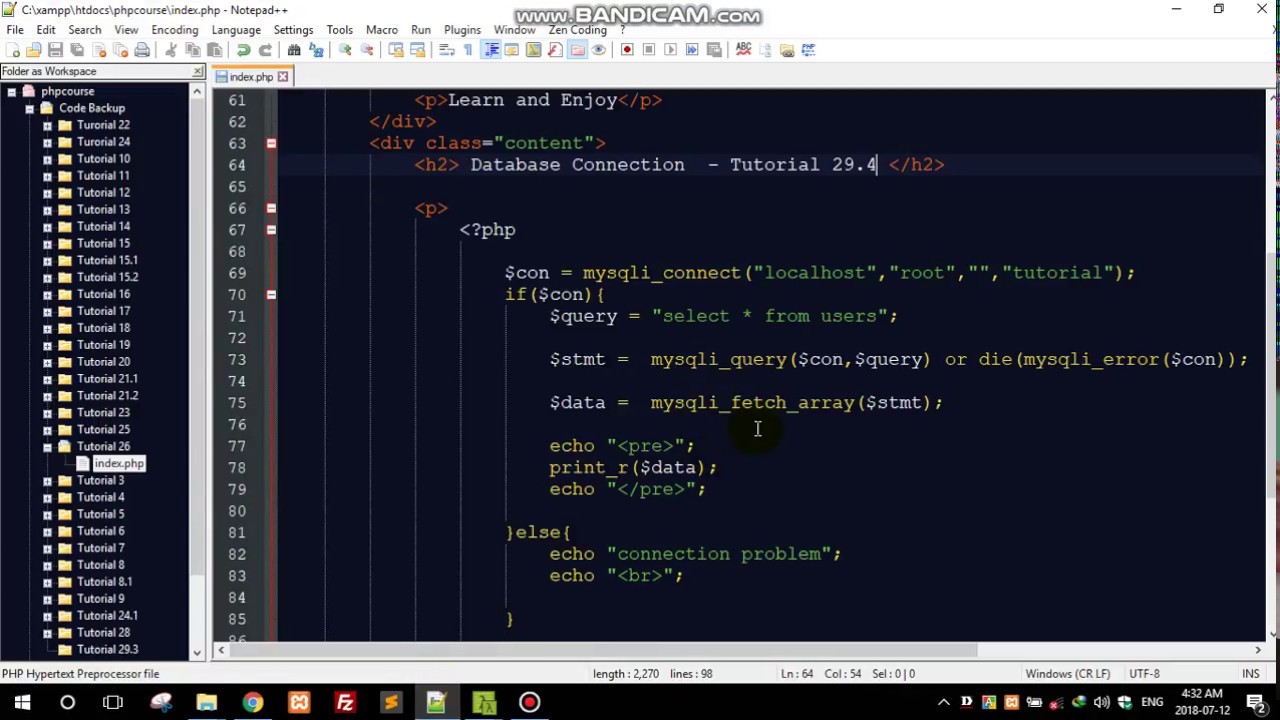This screenshot has width=1280, height=720.
Task: Open the Encoding menu
Action: [174, 30]
